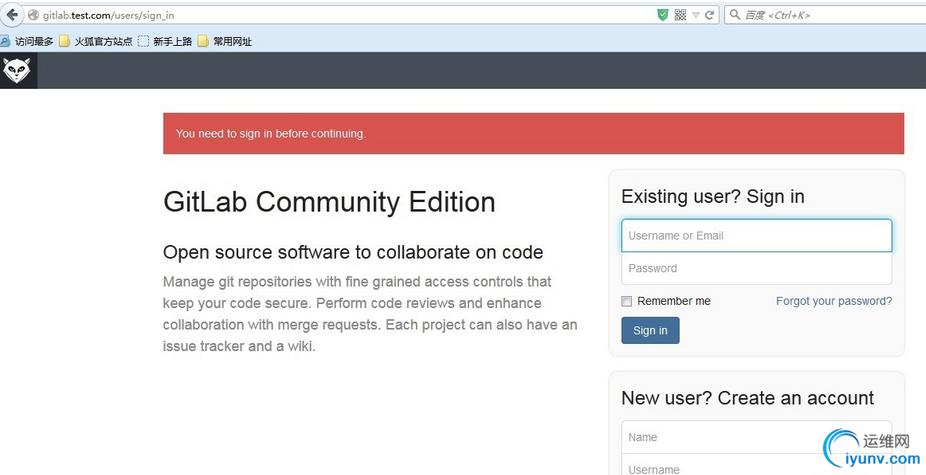This screenshot has height=475, width=926.
Task: Click the GitLab fox logo
Action: click(17, 71)
